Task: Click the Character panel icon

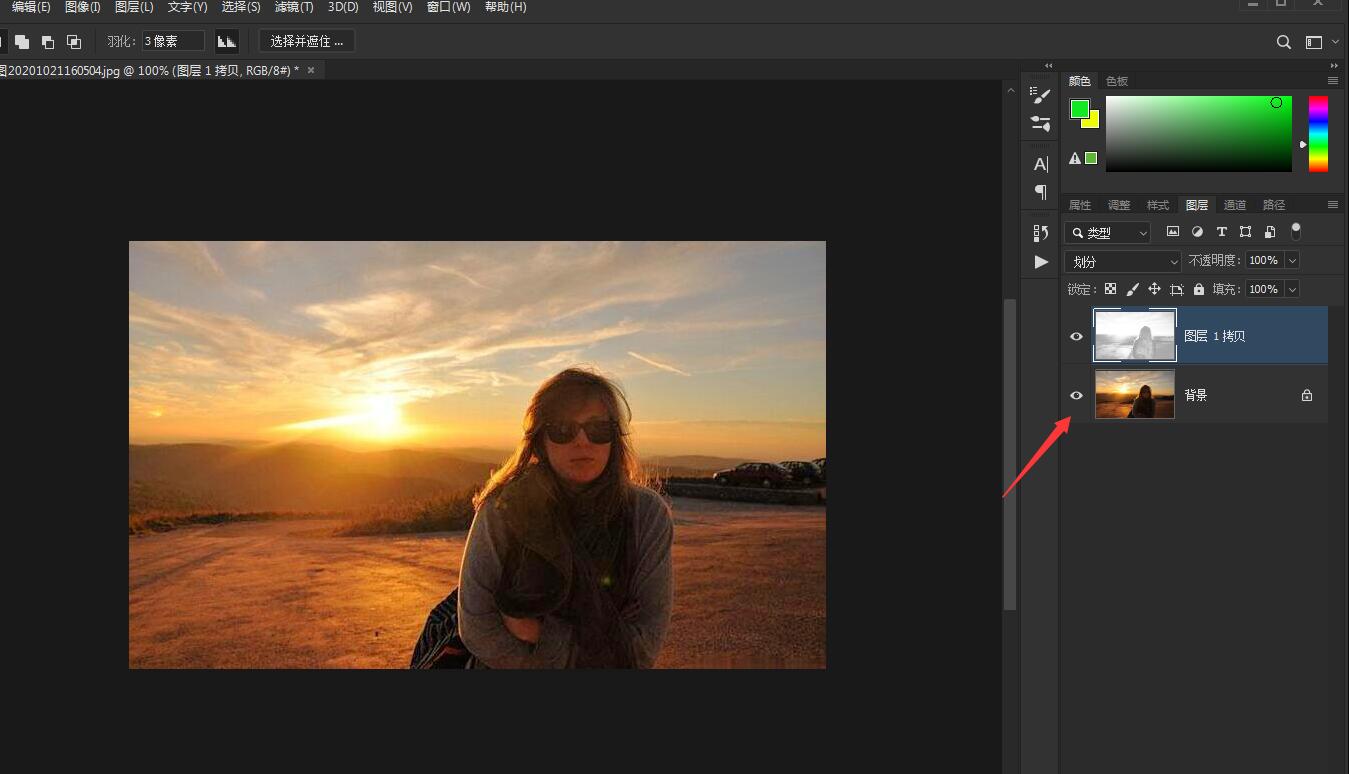Action: click(x=1041, y=164)
